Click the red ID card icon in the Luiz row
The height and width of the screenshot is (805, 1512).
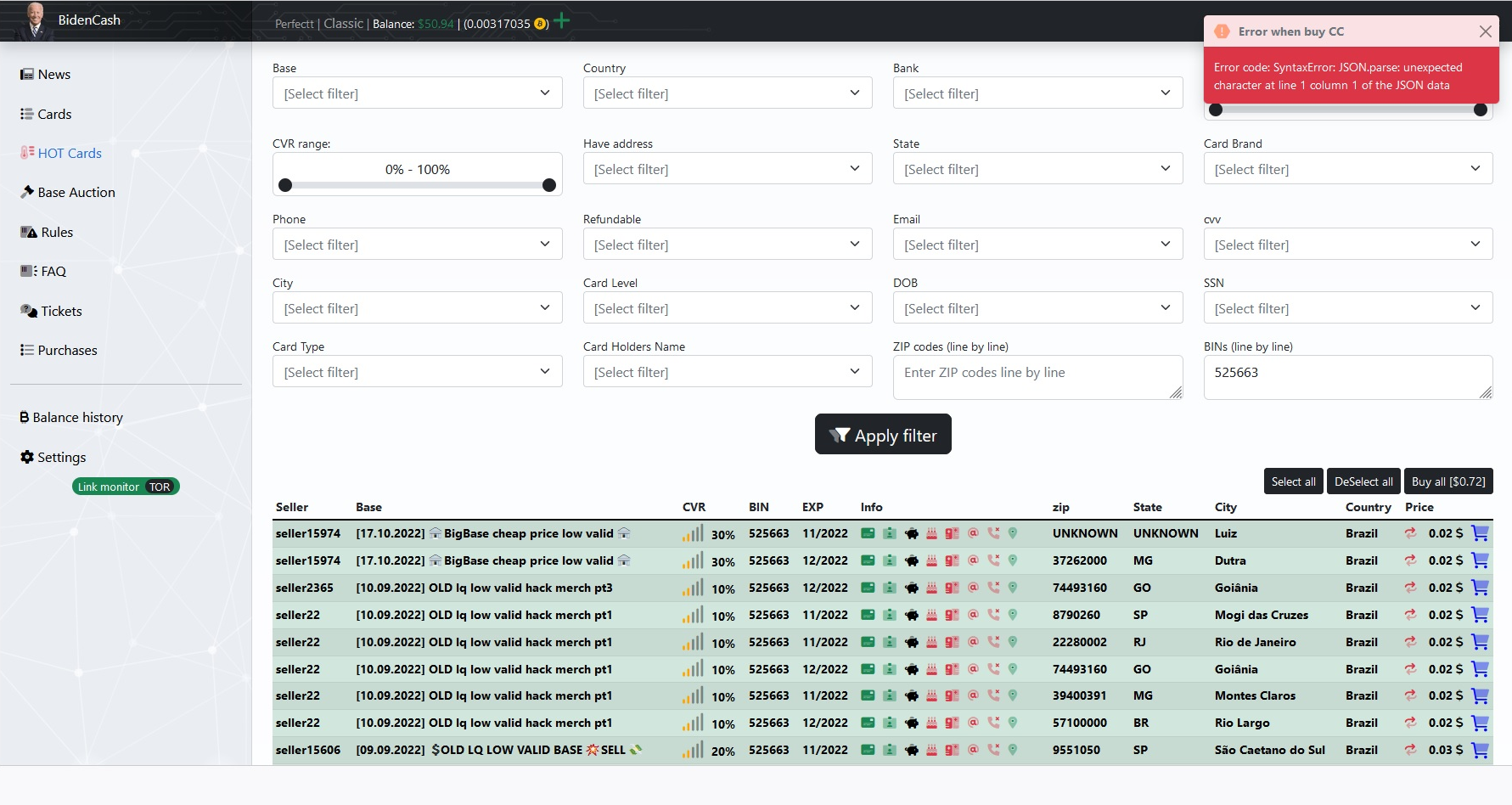[x=952, y=533]
